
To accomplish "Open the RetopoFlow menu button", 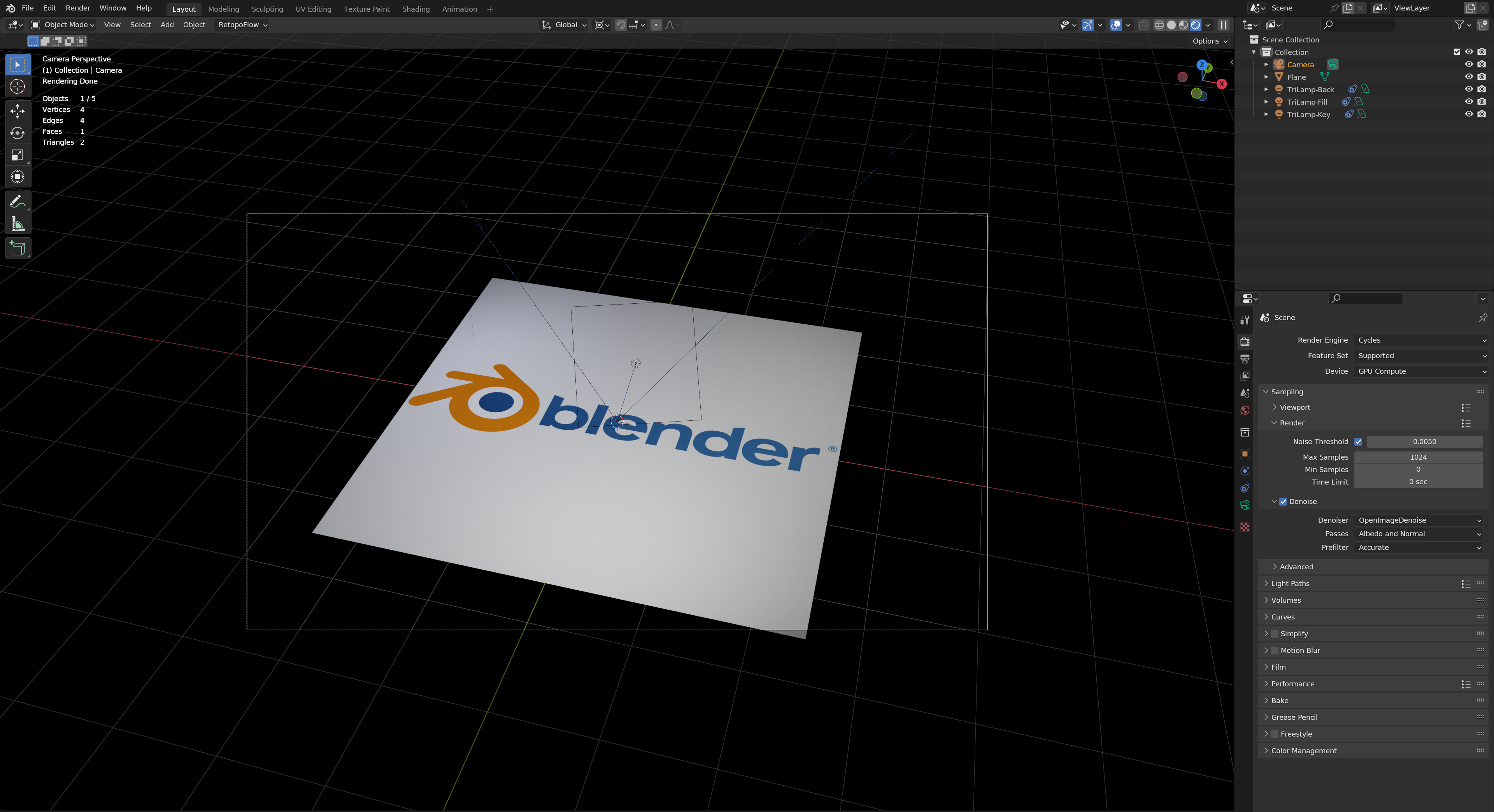I will (242, 25).
